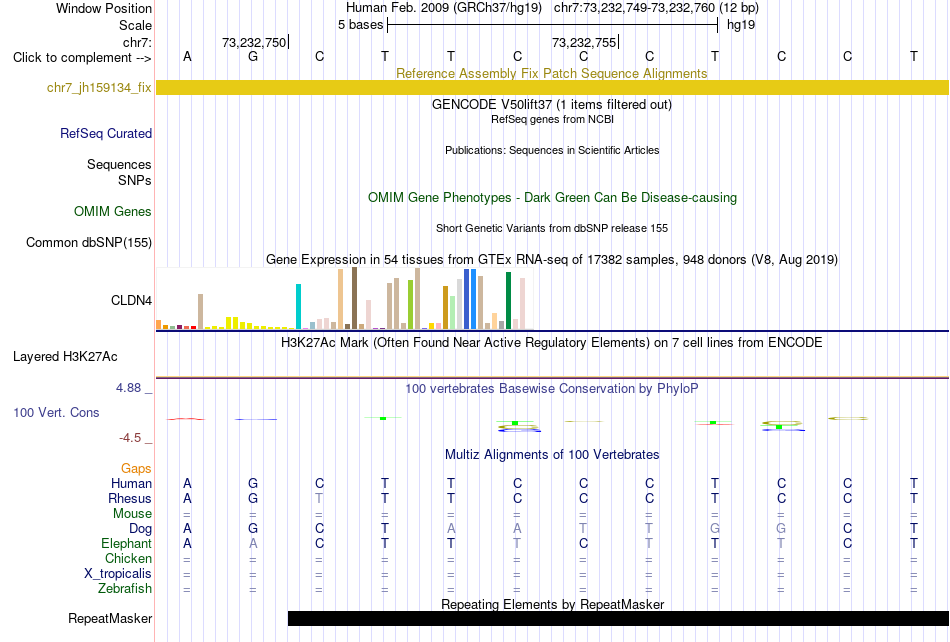Click the Scale label

(x=135, y=25)
